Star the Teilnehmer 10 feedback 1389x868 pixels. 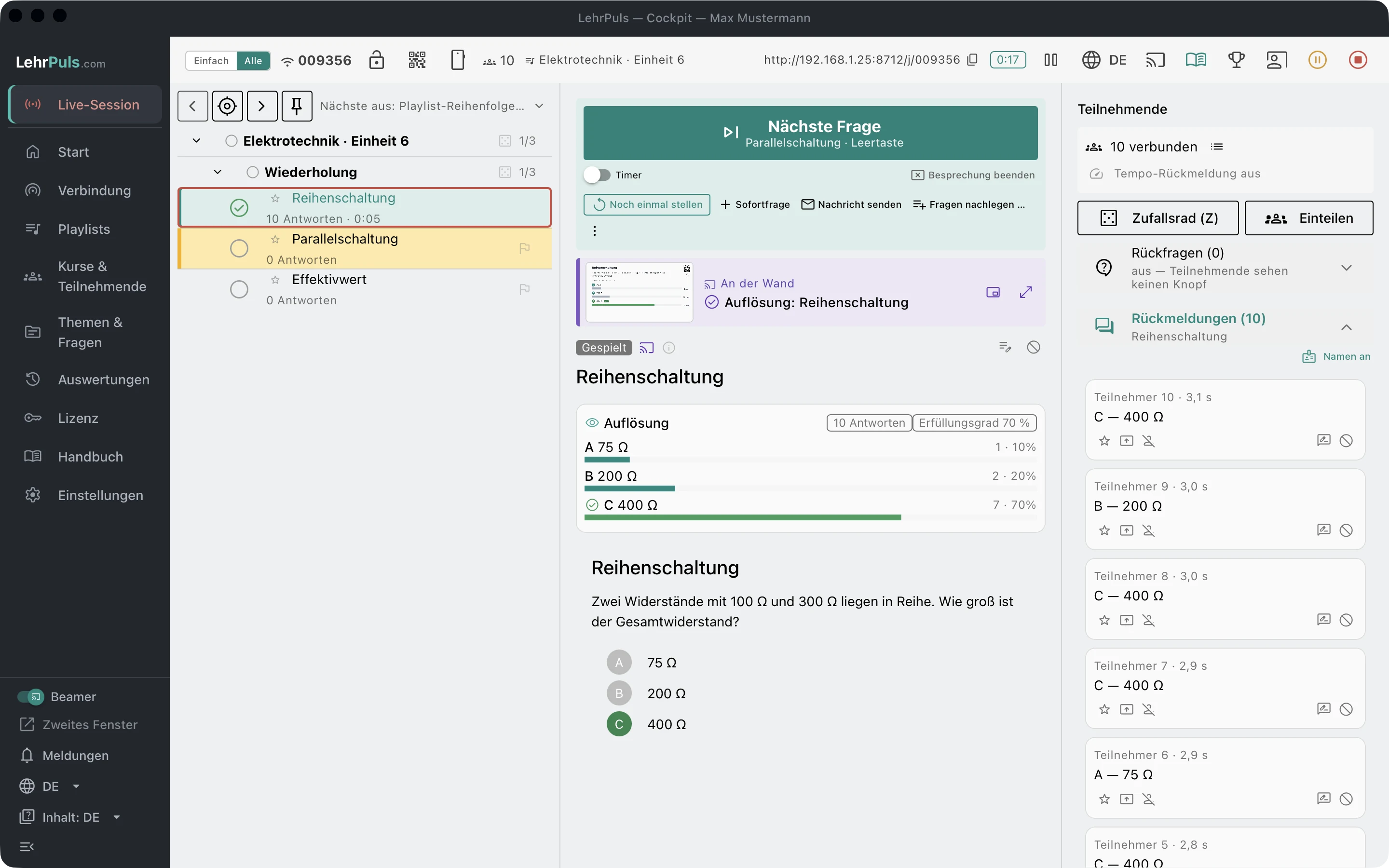click(1104, 441)
